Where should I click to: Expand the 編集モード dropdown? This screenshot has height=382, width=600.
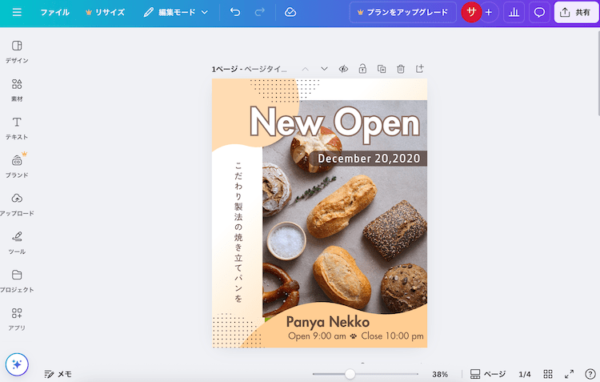click(176, 12)
